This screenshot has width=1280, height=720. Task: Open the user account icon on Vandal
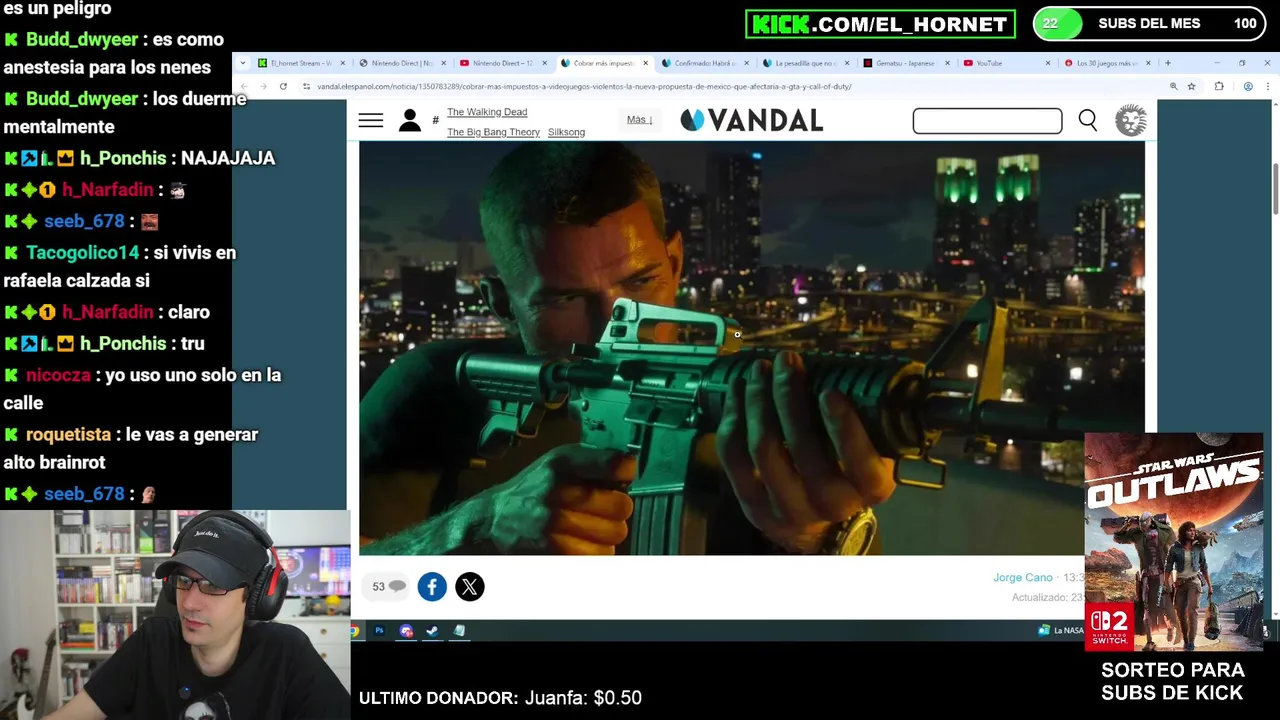410,121
